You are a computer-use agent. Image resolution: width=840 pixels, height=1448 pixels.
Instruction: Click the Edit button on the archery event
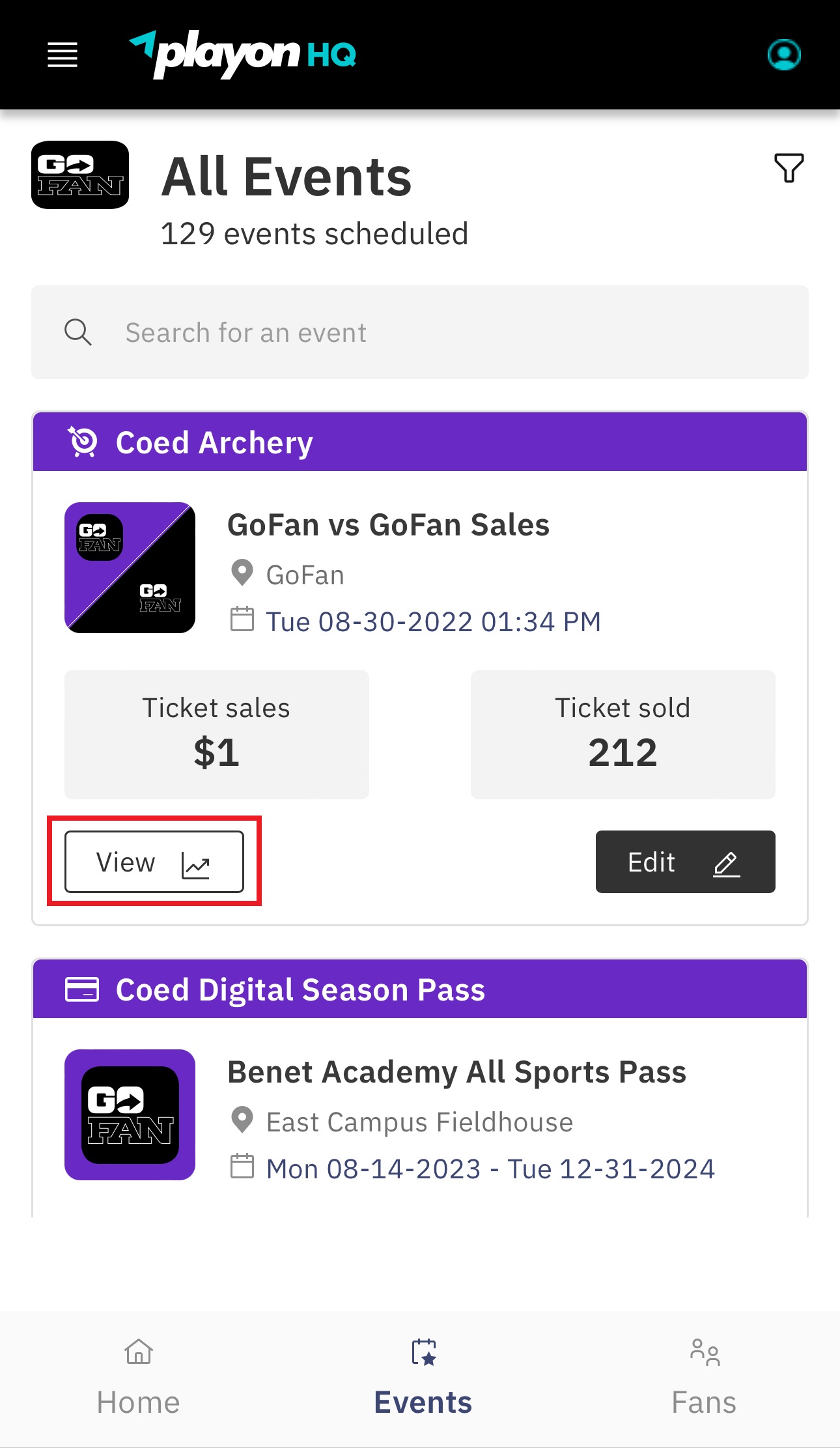click(x=685, y=862)
